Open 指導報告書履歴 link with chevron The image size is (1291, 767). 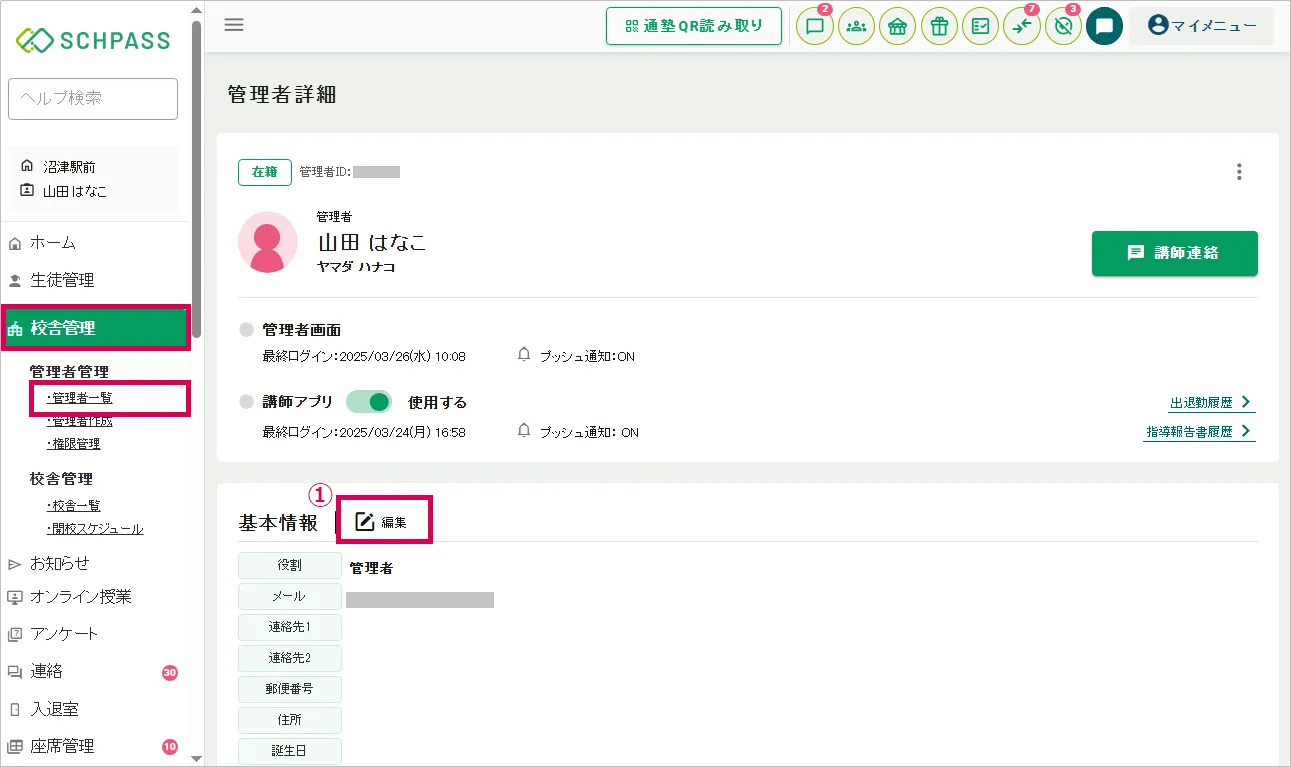(1199, 432)
